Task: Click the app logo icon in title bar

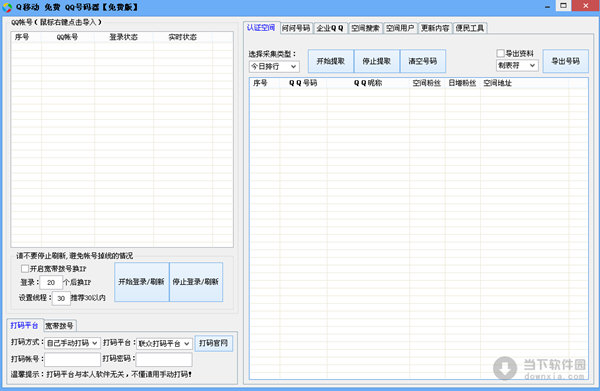Action: click(x=7, y=7)
